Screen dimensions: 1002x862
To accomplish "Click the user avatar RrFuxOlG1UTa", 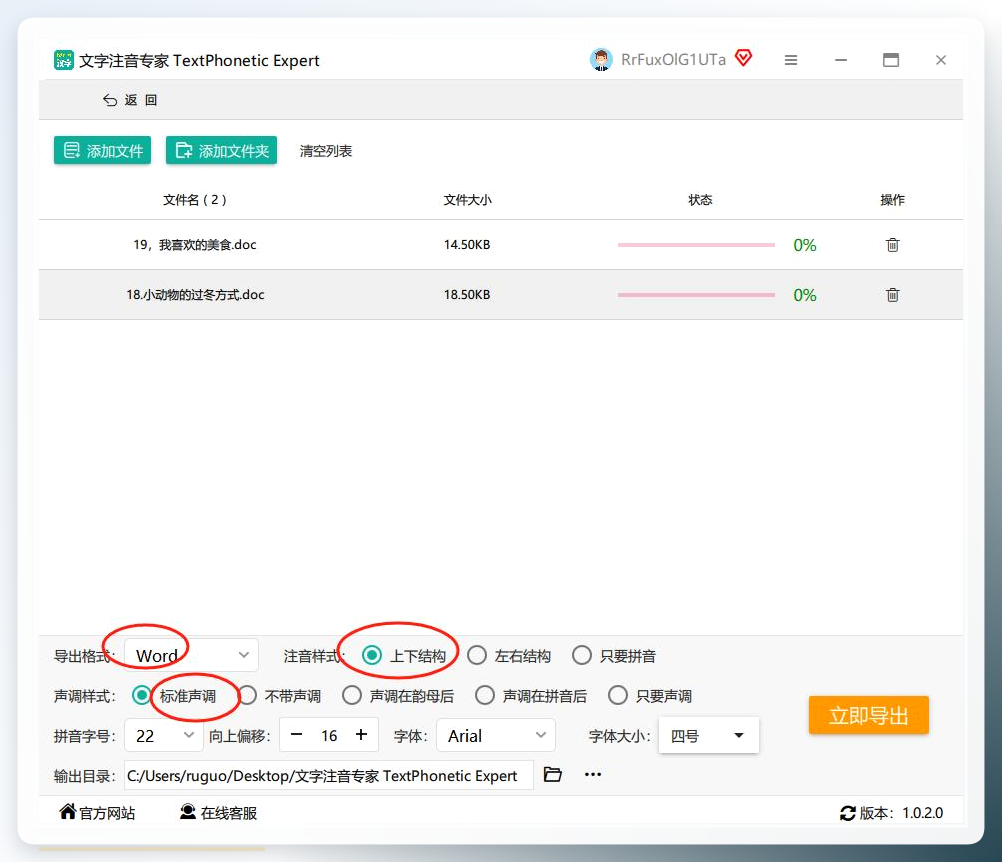I will pos(601,60).
